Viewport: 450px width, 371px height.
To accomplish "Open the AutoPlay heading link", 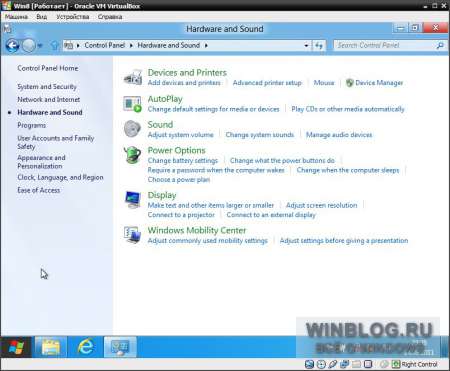I will point(165,99).
